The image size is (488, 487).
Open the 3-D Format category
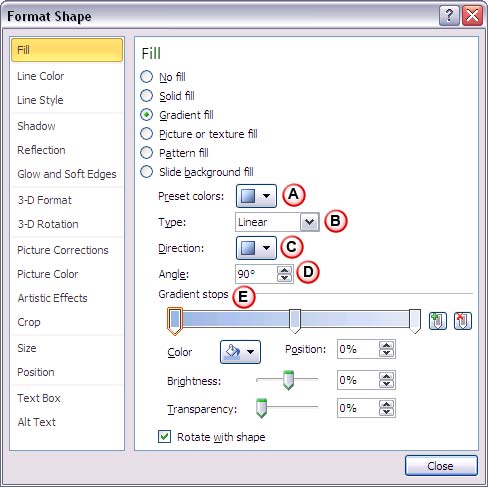pos(67,200)
